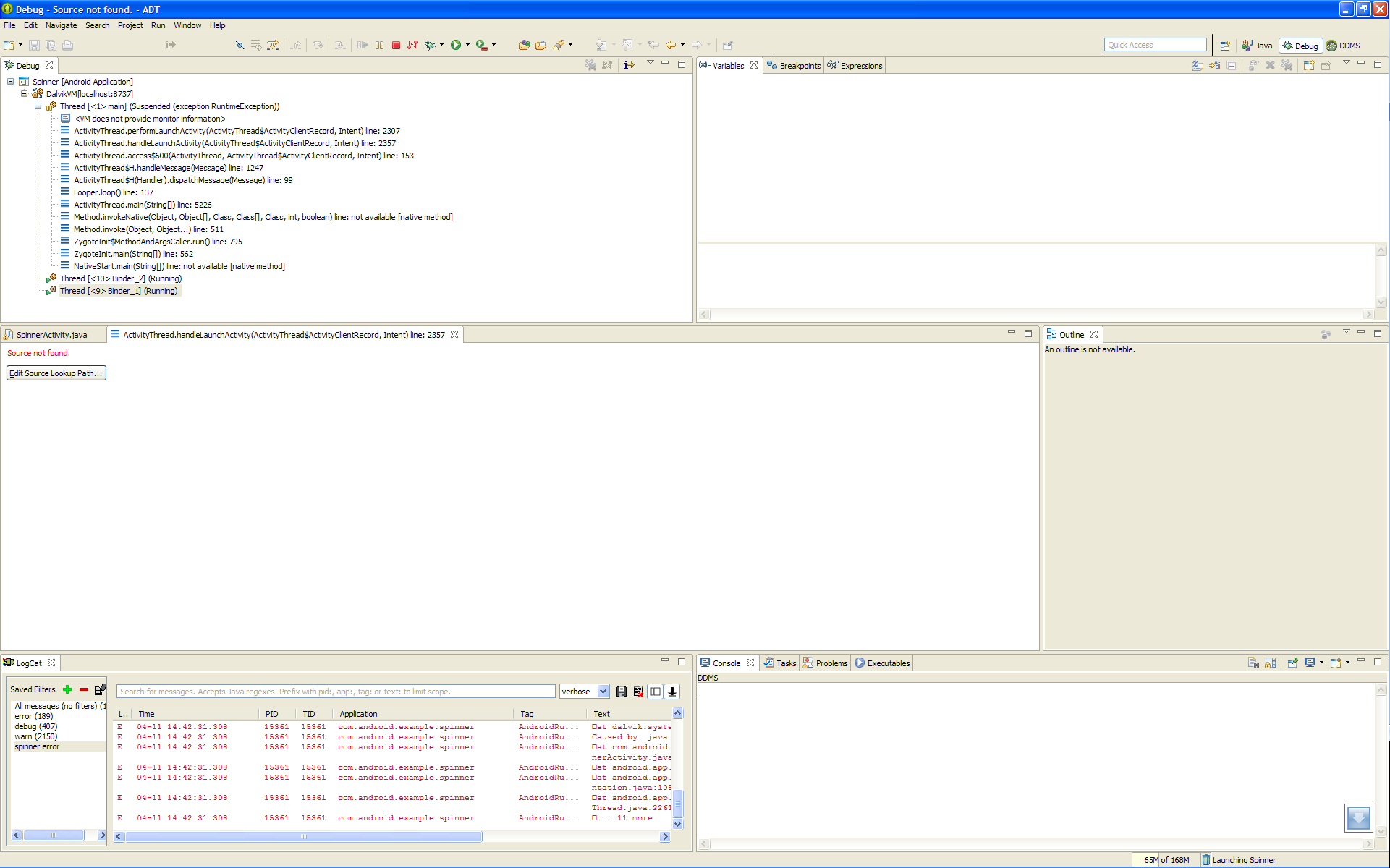Toggle LogCat saved filters panel display

(655, 692)
